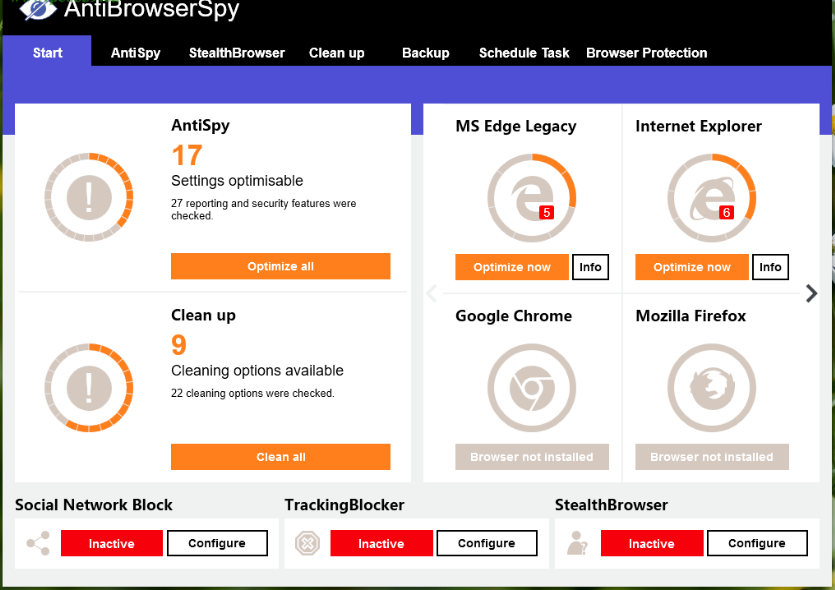Viewport: 835px width, 590px height.
Task: Click Google Chrome Browser not installed button
Action: (531, 457)
